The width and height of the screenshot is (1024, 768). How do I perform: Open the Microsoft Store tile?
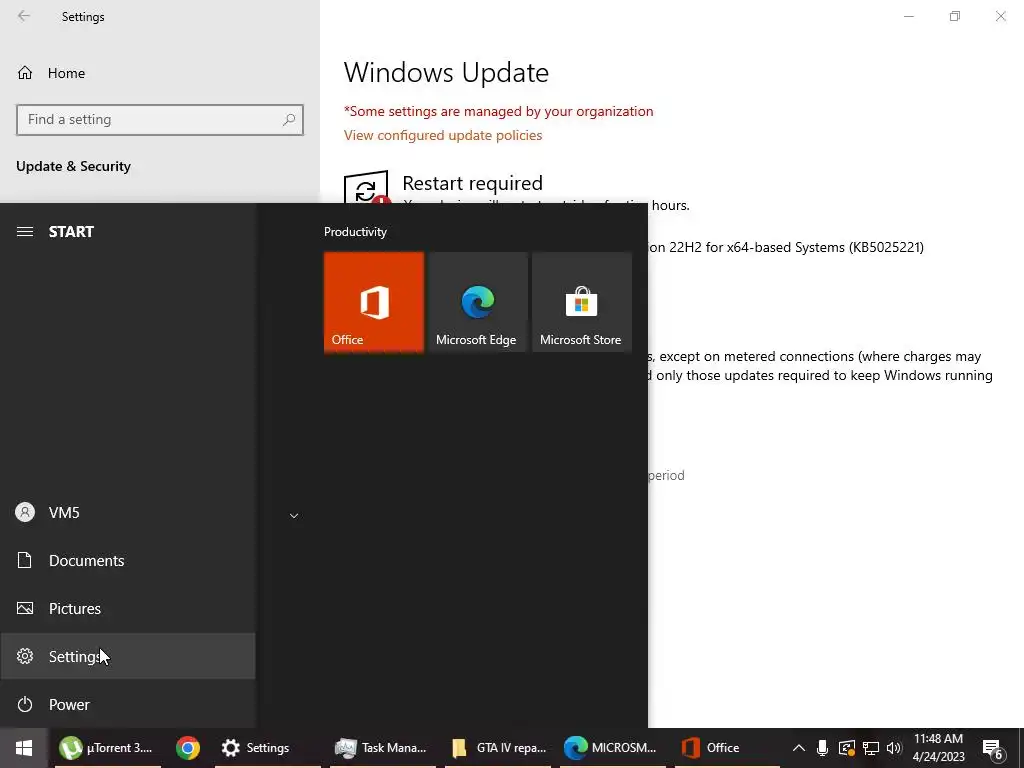[x=581, y=302]
